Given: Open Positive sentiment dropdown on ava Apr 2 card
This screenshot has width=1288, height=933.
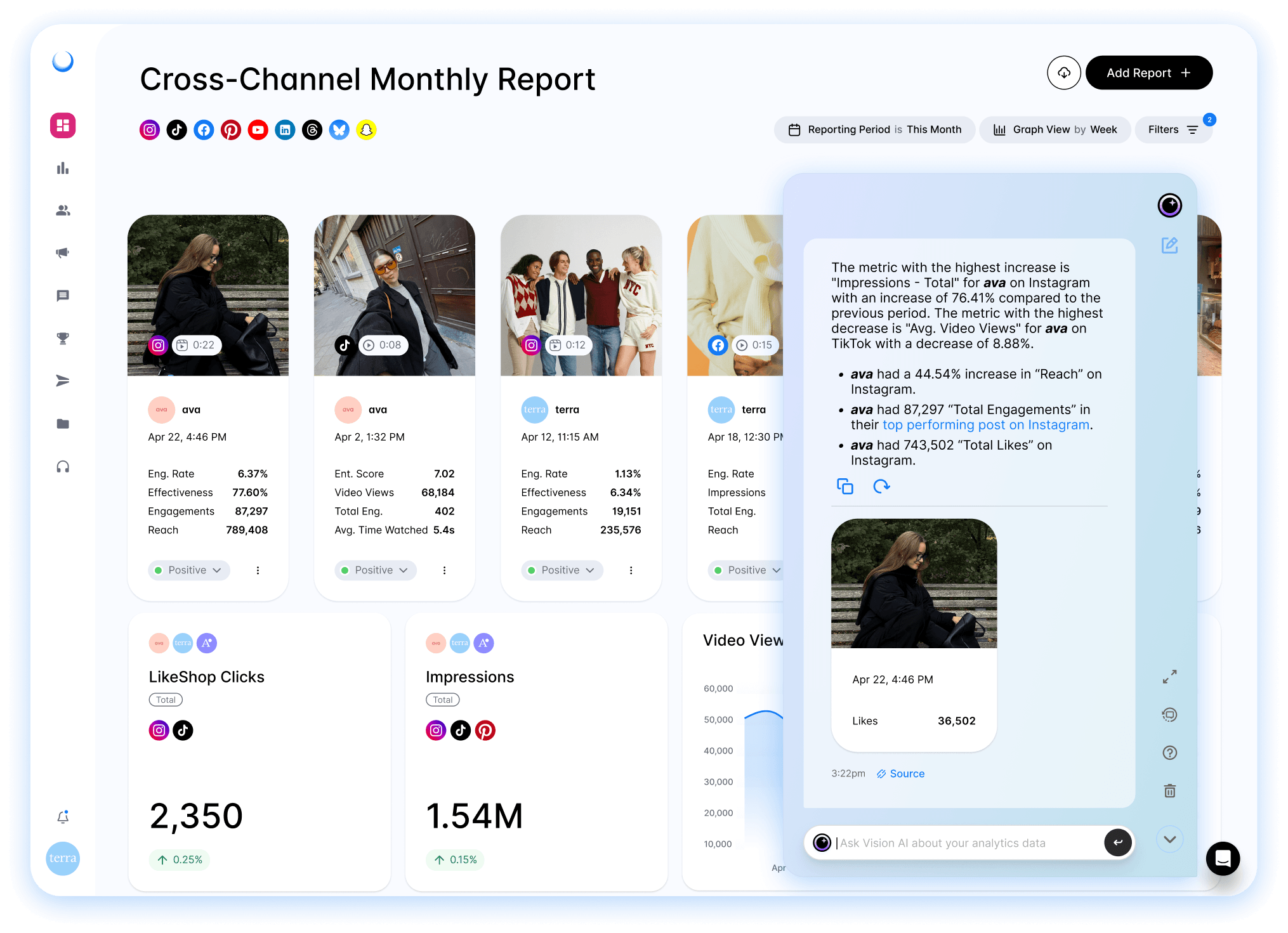Looking at the screenshot, I should pyautogui.click(x=376, y=570).
